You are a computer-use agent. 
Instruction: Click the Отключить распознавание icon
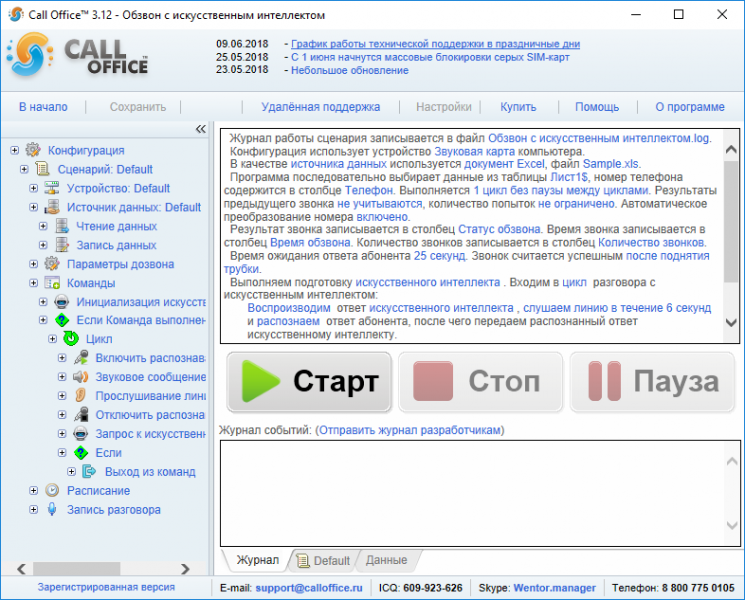tap(81, 415)
